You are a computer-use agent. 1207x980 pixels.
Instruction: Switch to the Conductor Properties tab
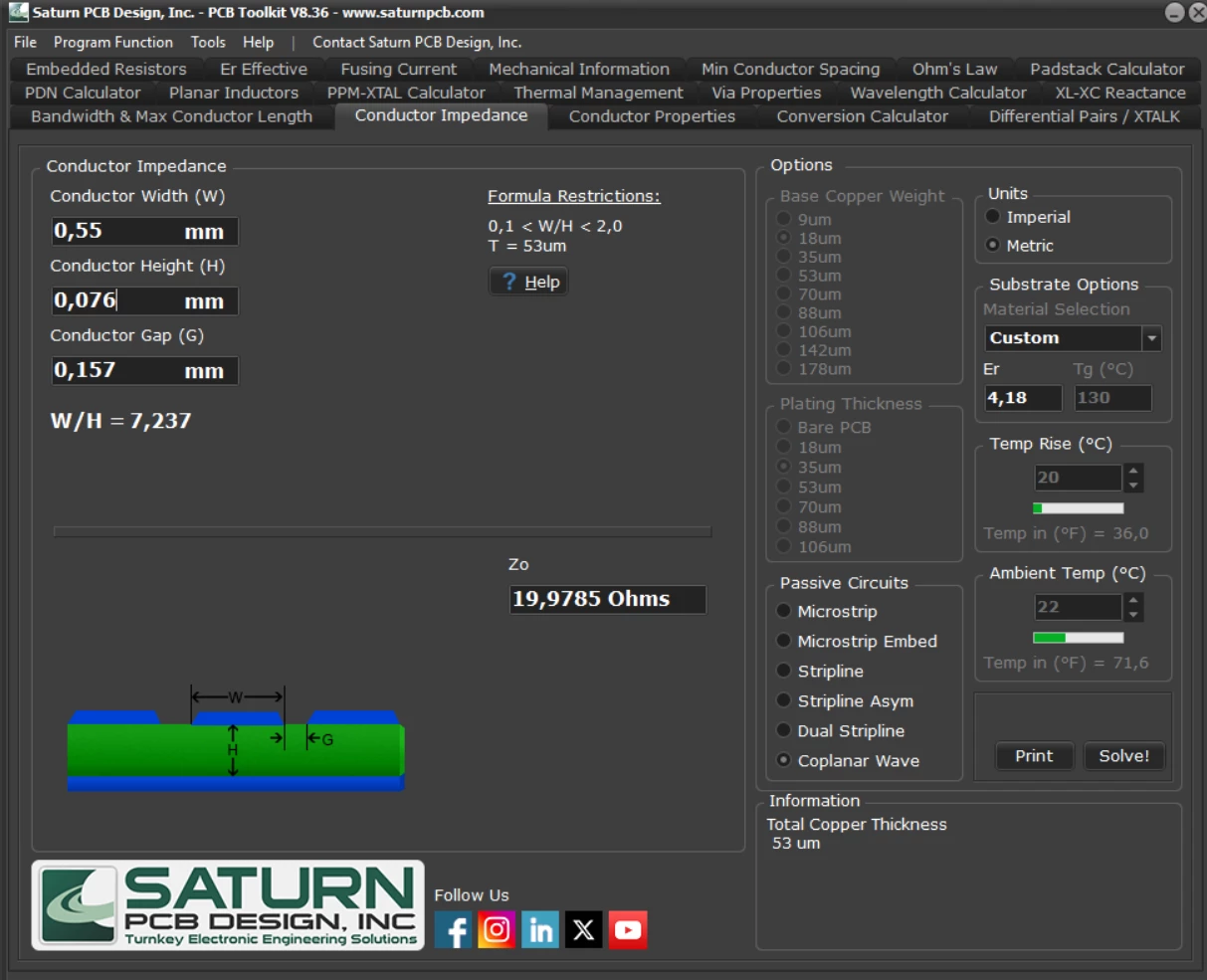[x=653, y=116]
